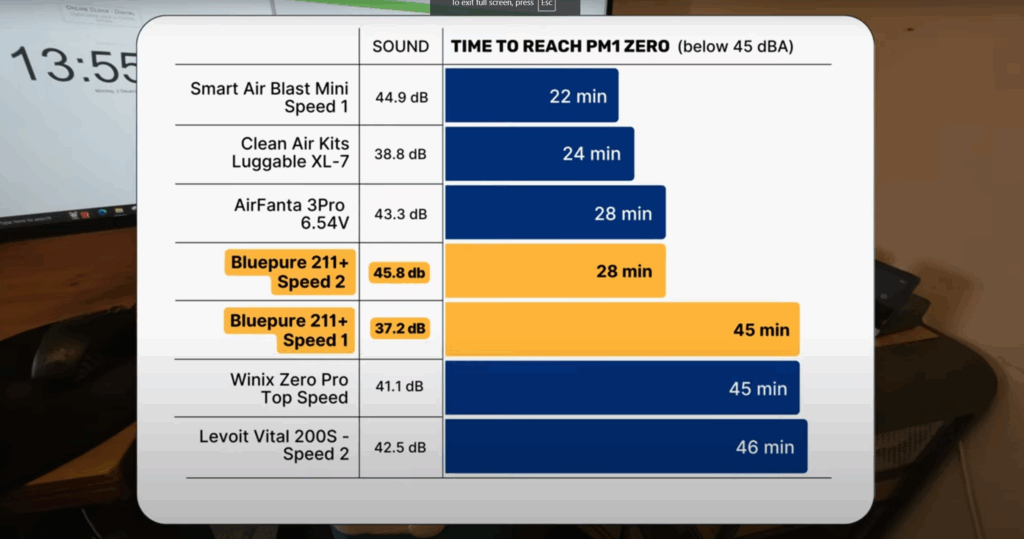The width and height of the screenshot is (1024, 539).
Task: Click the yellow 28 min Bluepure Speed 2 bar
Action: 555,271
